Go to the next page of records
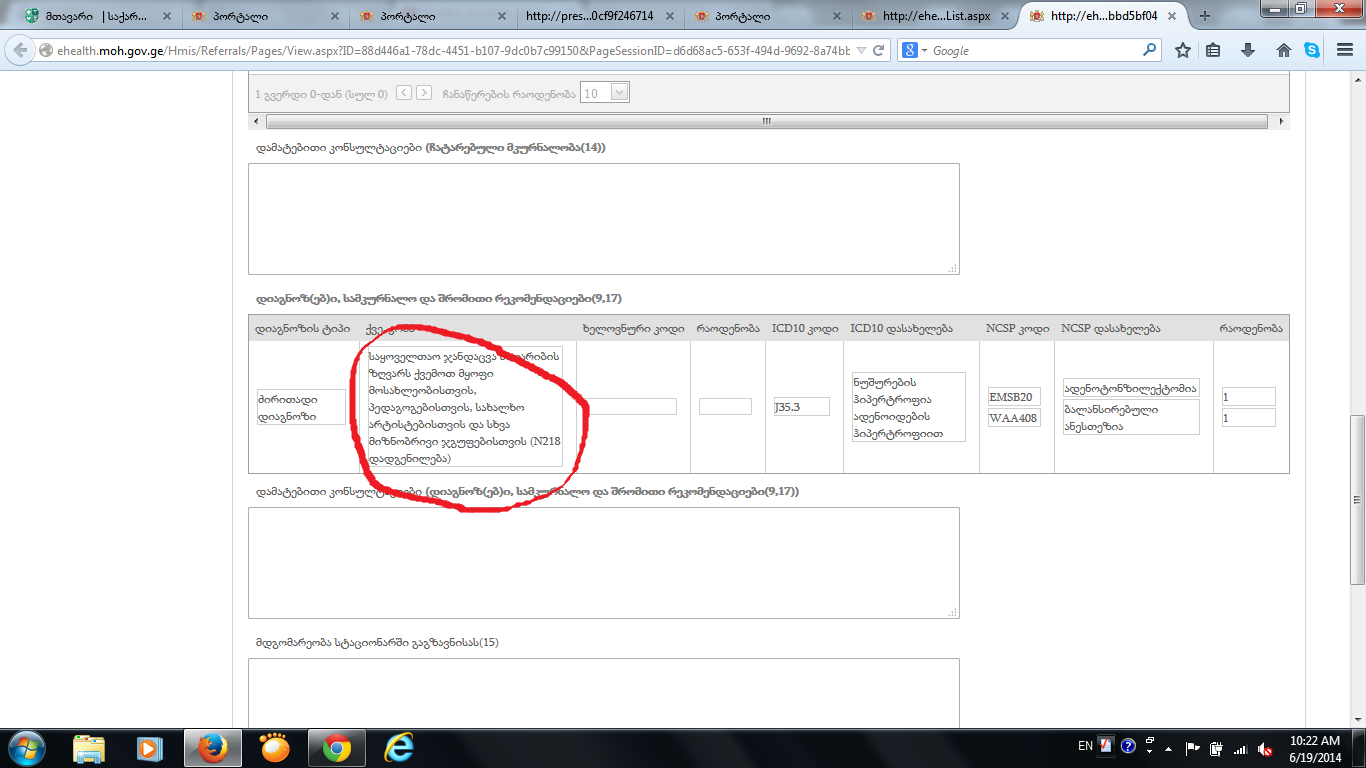The height and width of the screenshot is (768, 1366). pos(424,93)
